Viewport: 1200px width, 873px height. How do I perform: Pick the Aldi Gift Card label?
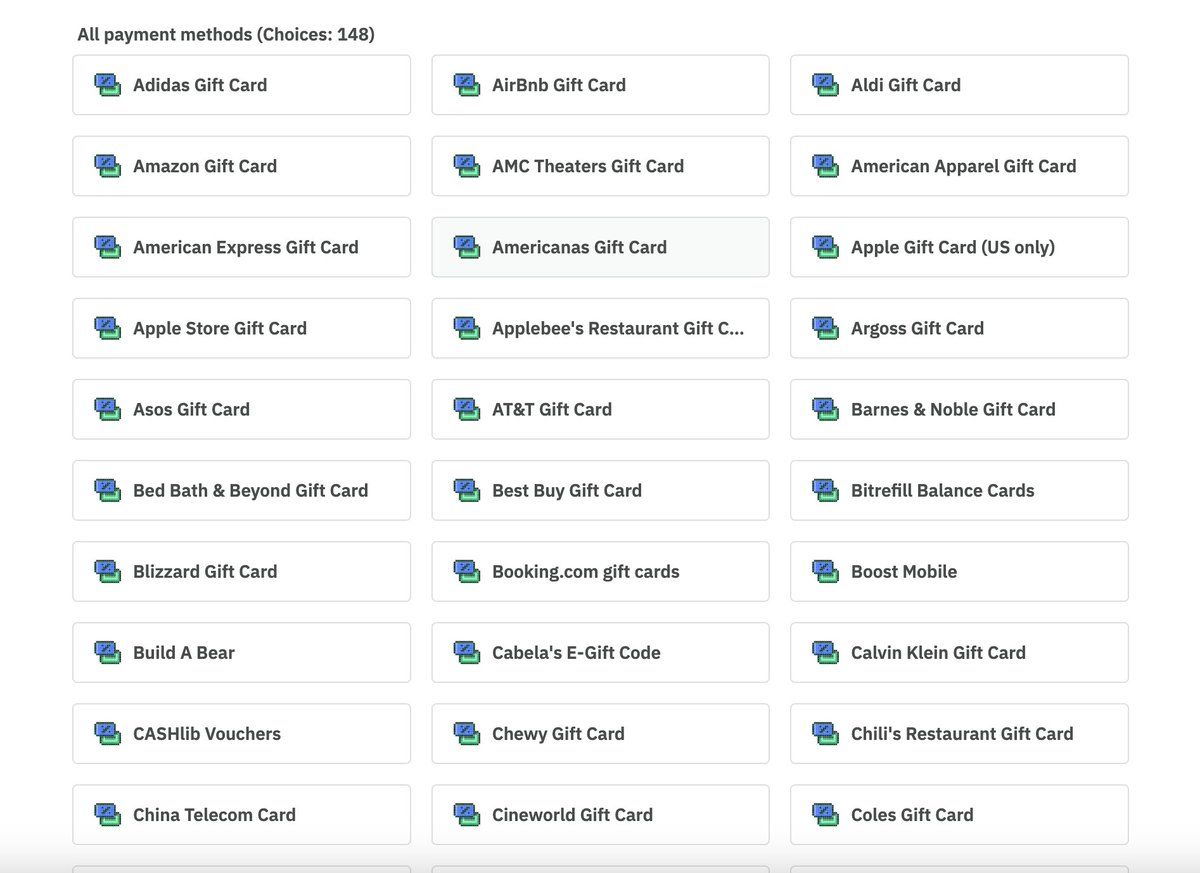906,85
